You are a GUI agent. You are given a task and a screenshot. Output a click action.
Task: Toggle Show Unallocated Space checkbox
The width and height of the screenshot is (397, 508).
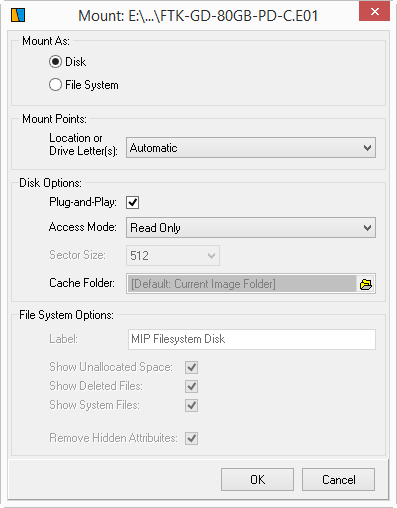(x=191, y=367)
